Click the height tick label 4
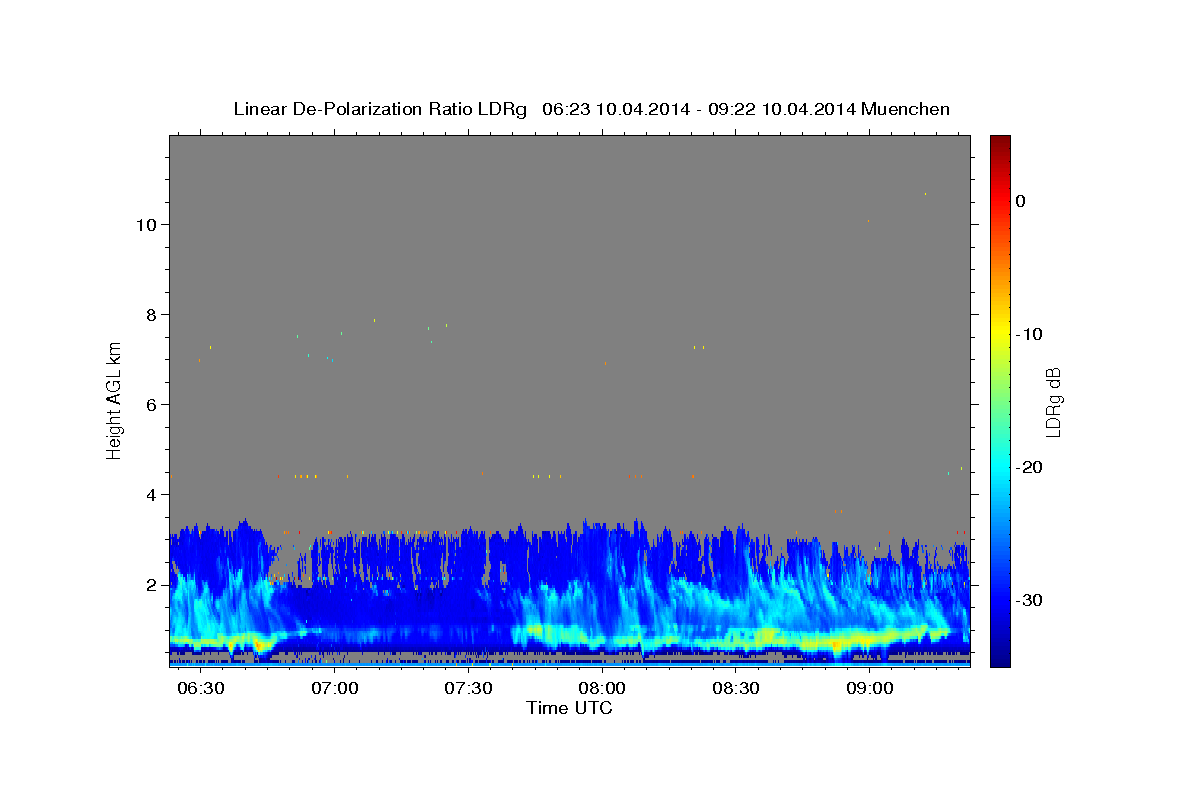Screen dimensions: 1200x800 pyautogui.click(x=153, y=495)
